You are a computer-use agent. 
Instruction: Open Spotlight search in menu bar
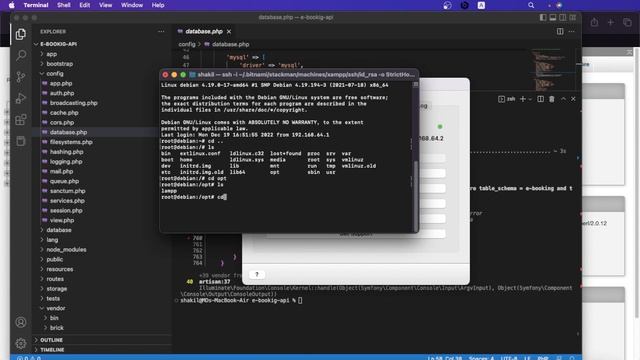[531, 5]
